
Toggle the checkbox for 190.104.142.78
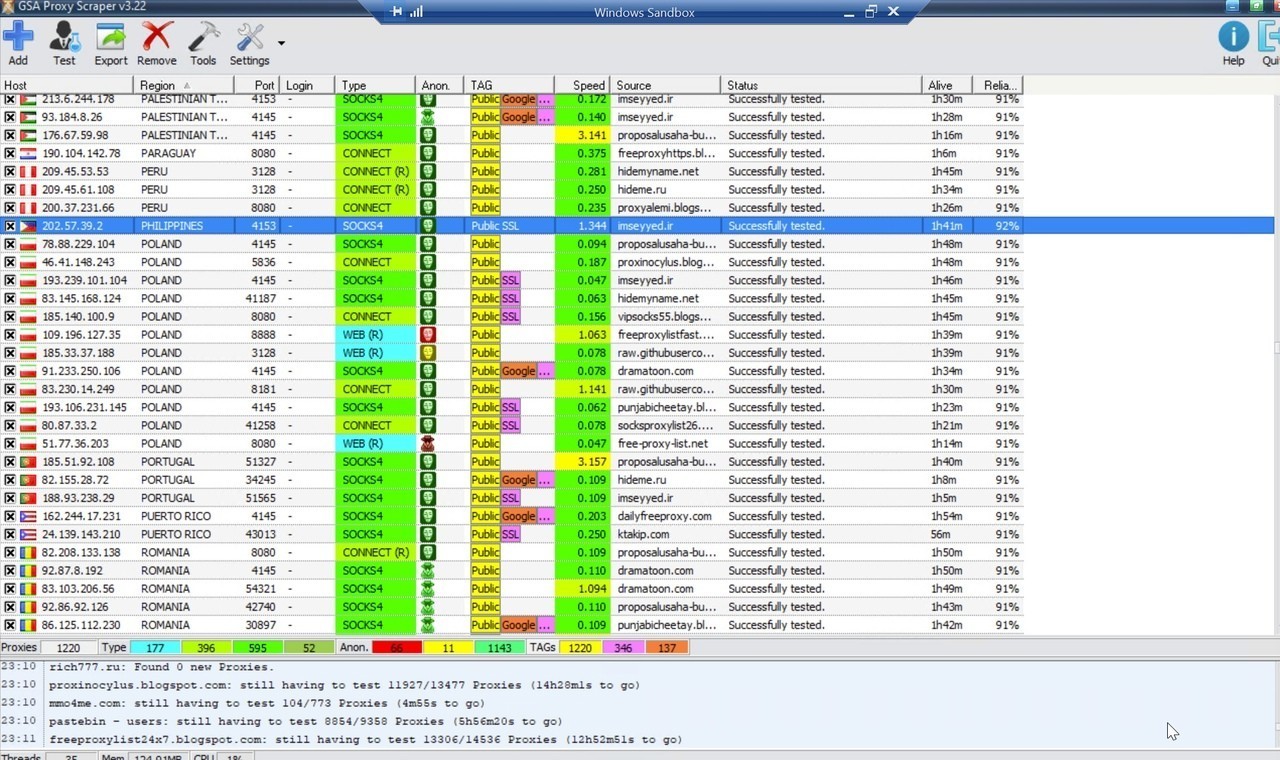[10, 154]
